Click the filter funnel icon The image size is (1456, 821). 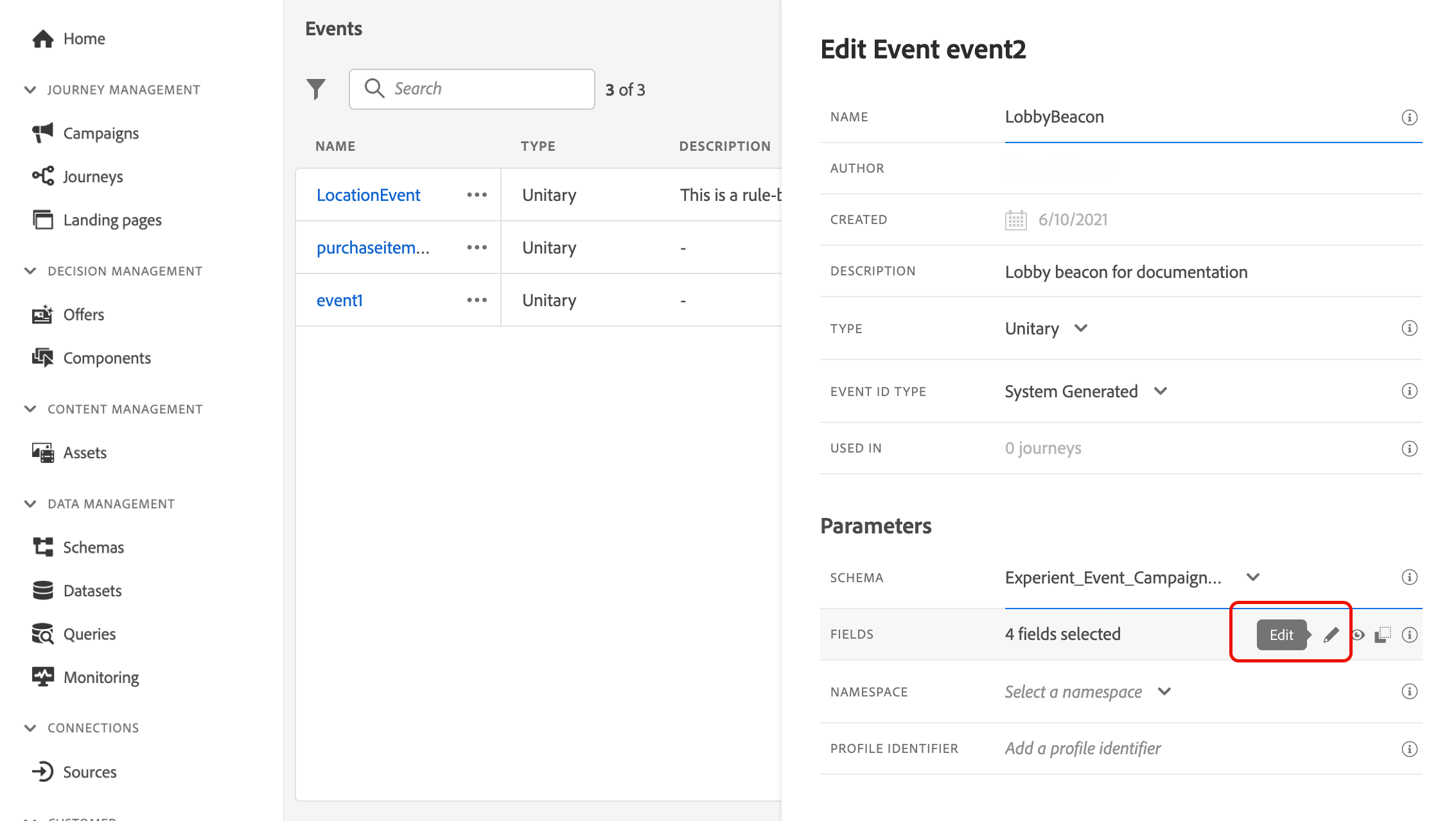(316, 89)
